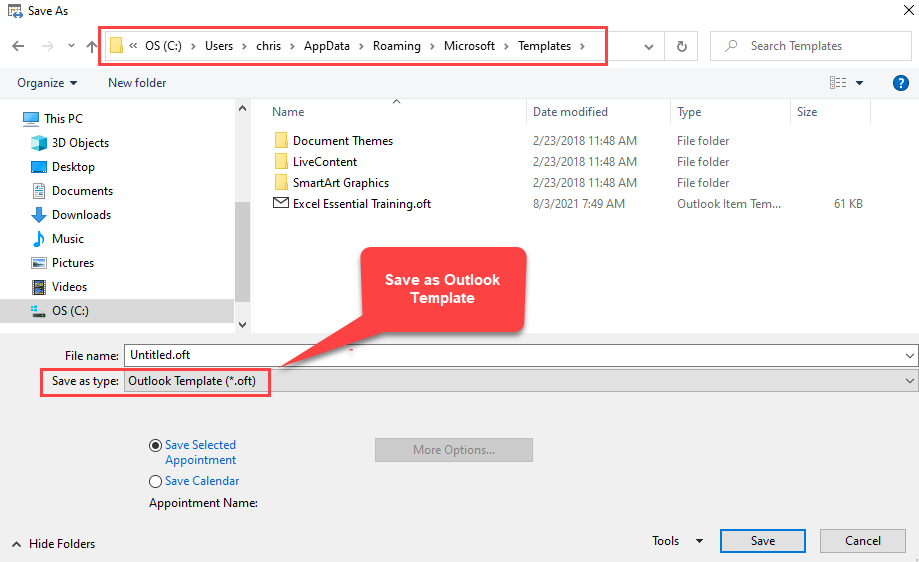Image resolution: width=919 pixels, height=562 pixels.
Task: Expand the address bar history dropdown
Action: (649, 46)
